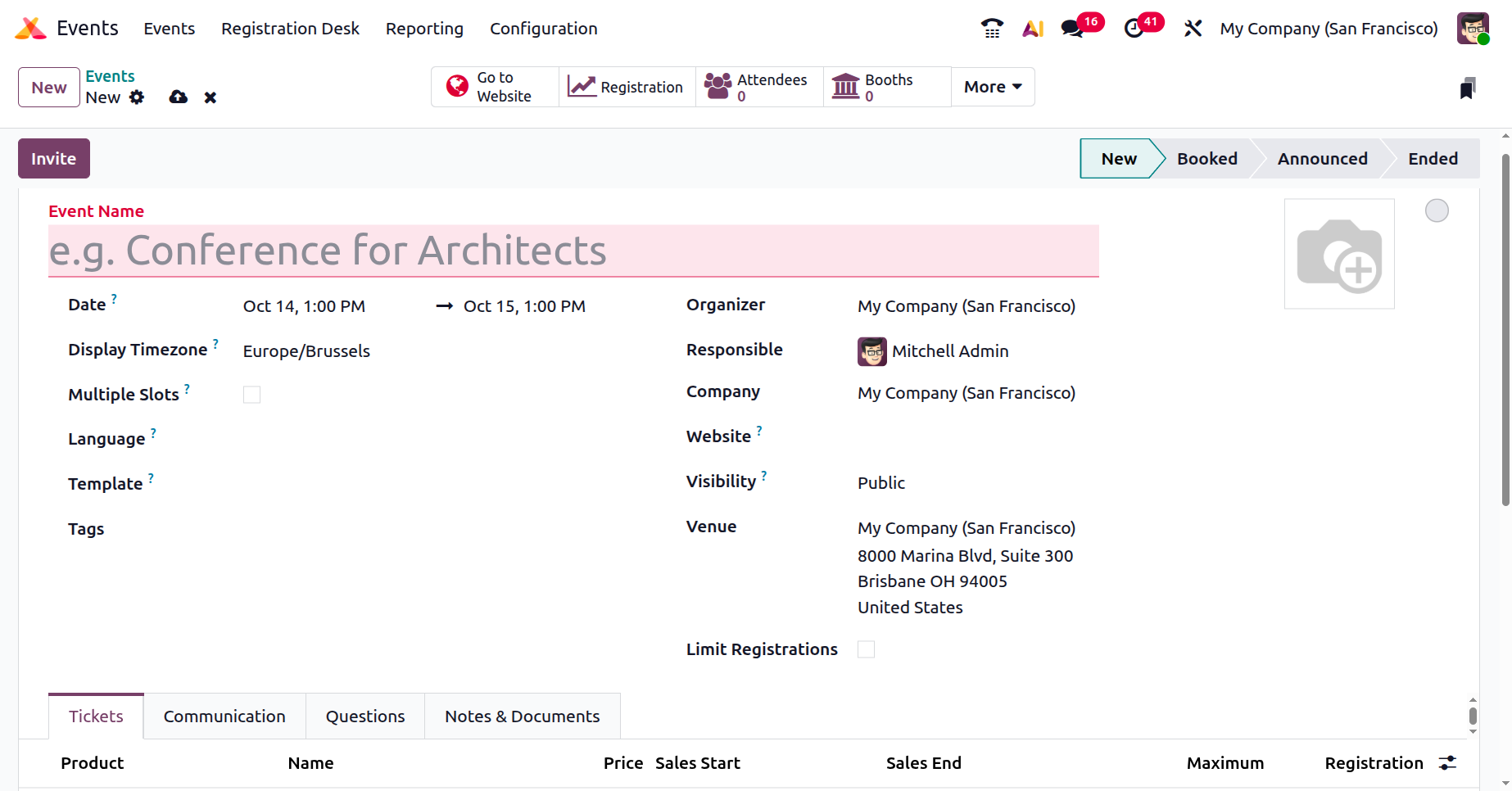Image resolution: width=1512 pixels, height=791 pixels.
Task: Click the bookmark icon
Action: (x=1467, y=88)
